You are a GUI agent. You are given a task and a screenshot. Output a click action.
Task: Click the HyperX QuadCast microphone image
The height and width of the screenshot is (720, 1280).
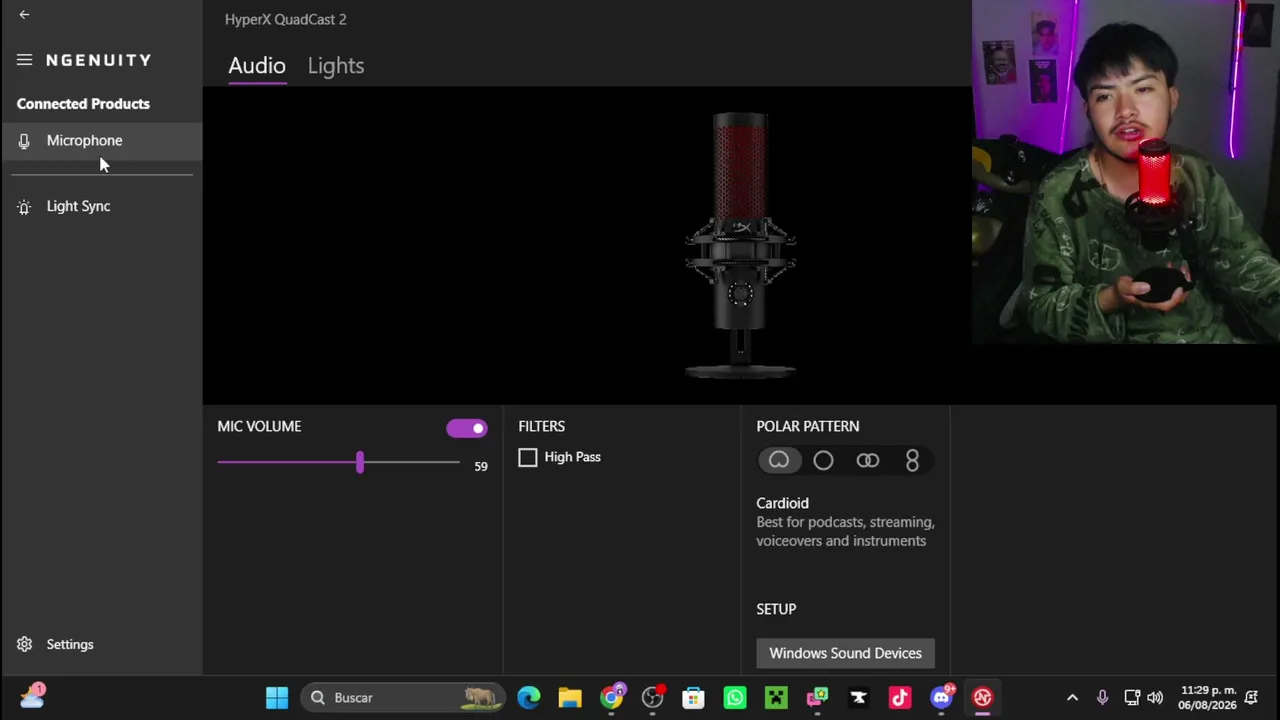tap(740, 246)
